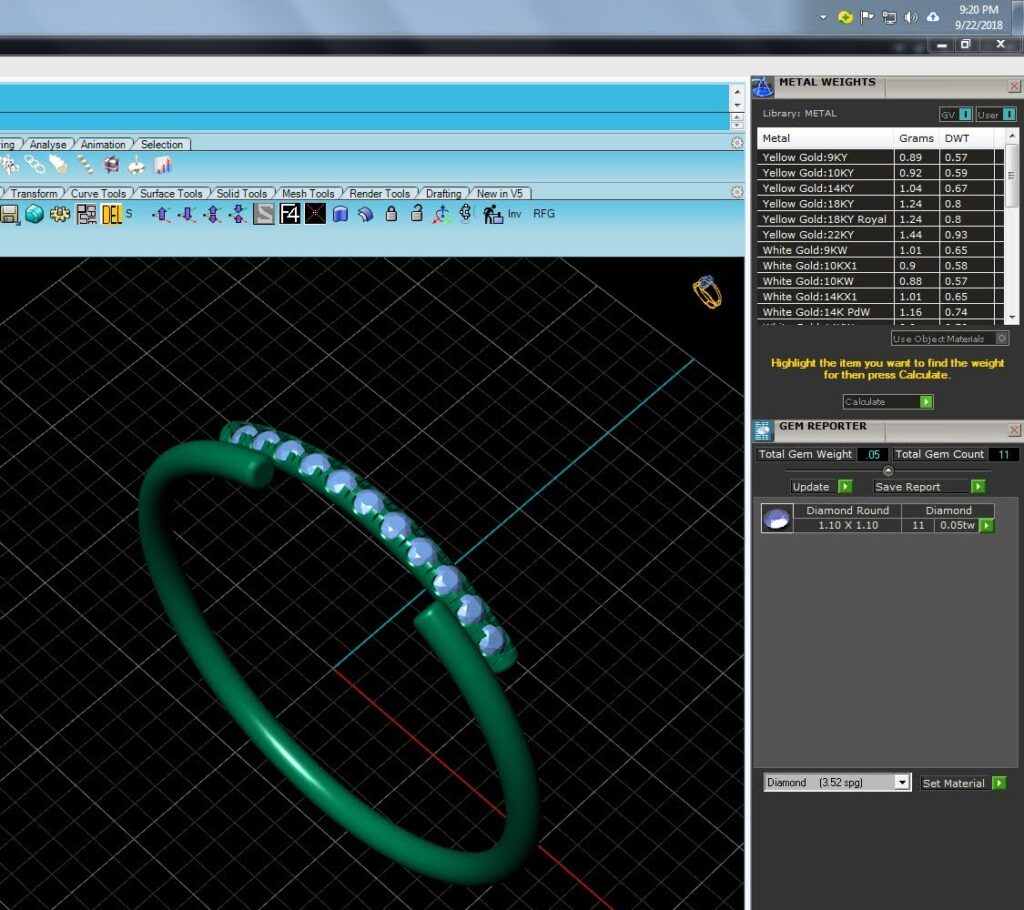
Task: Open the system tray volume icon
Action: [x=910, y=18]
